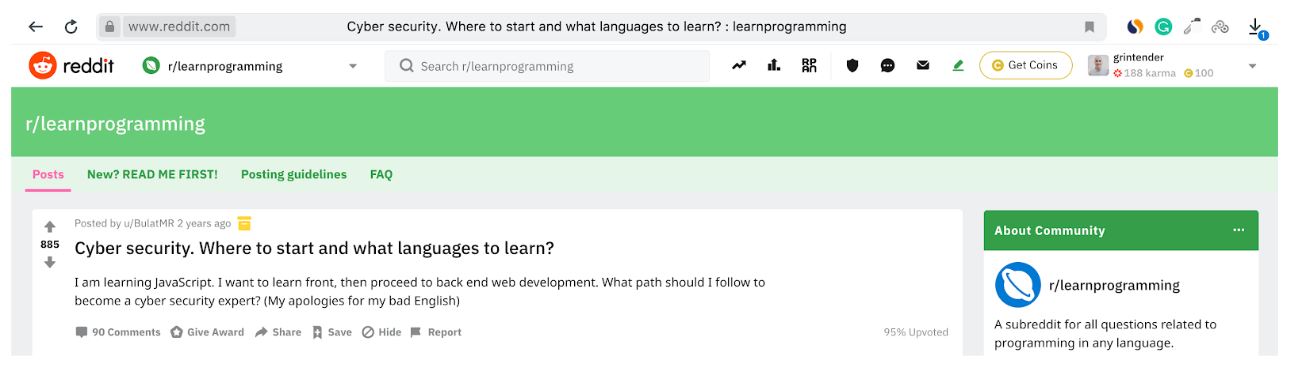Open the messages envelope icon
The image size is (1305, 374).
click(923, 66)
